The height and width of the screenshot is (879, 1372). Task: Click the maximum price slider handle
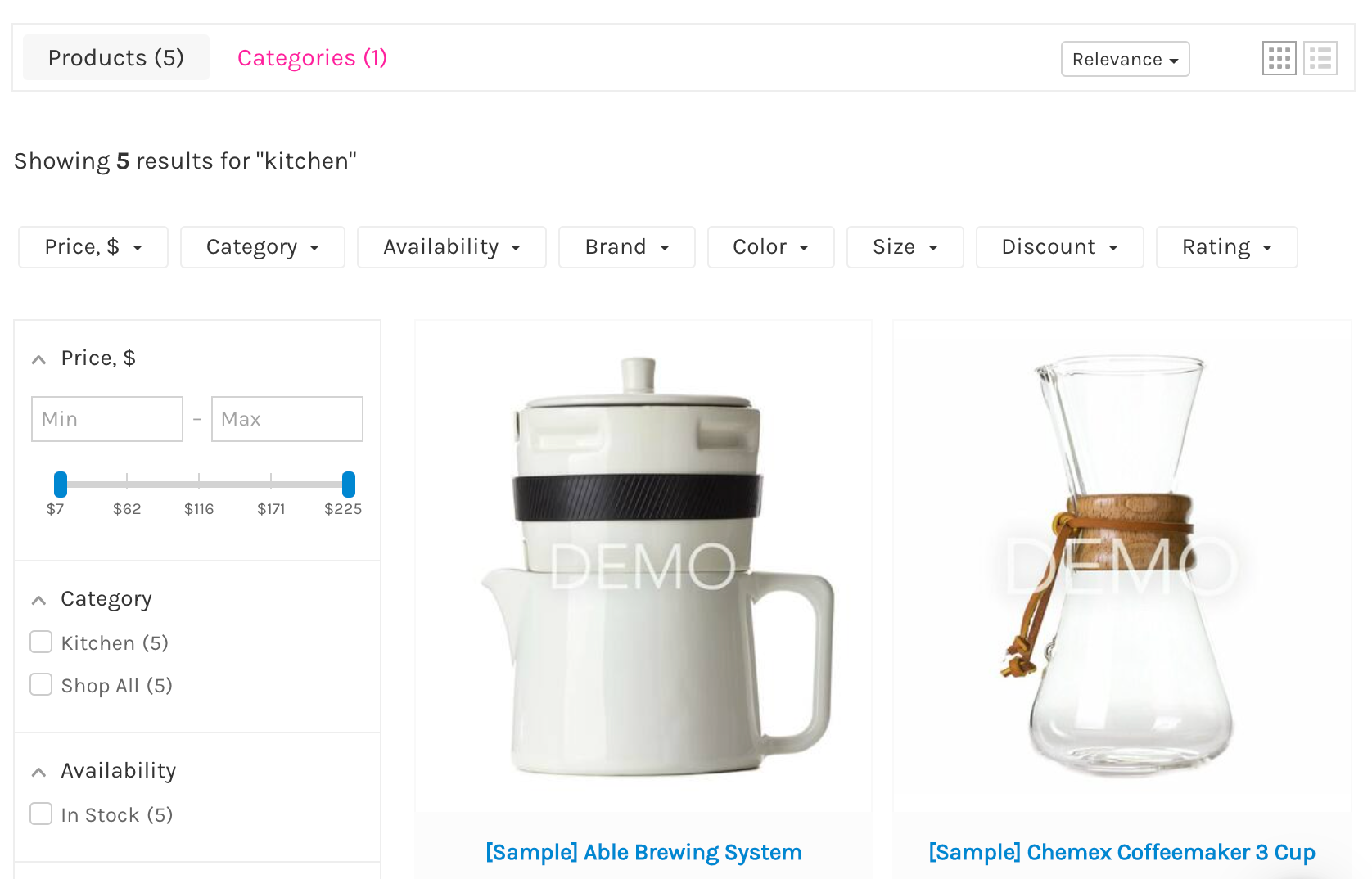(349, 485)
